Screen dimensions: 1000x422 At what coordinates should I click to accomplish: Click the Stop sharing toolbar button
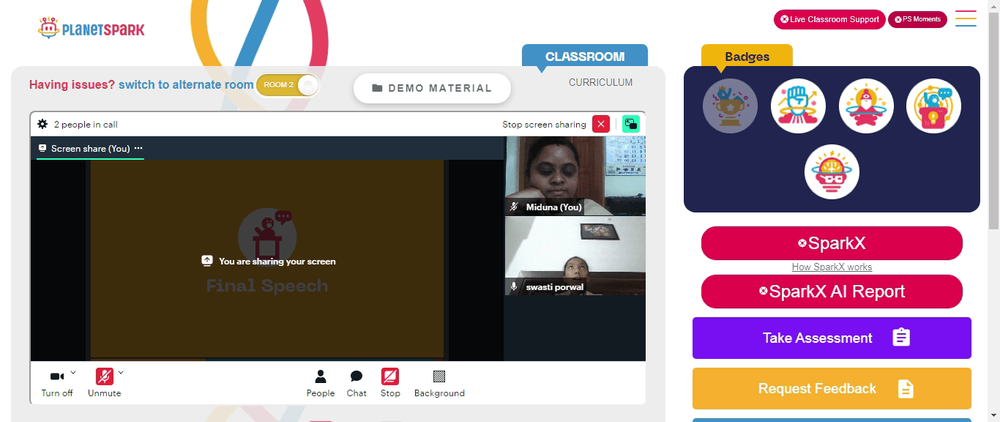click(390, 383)
